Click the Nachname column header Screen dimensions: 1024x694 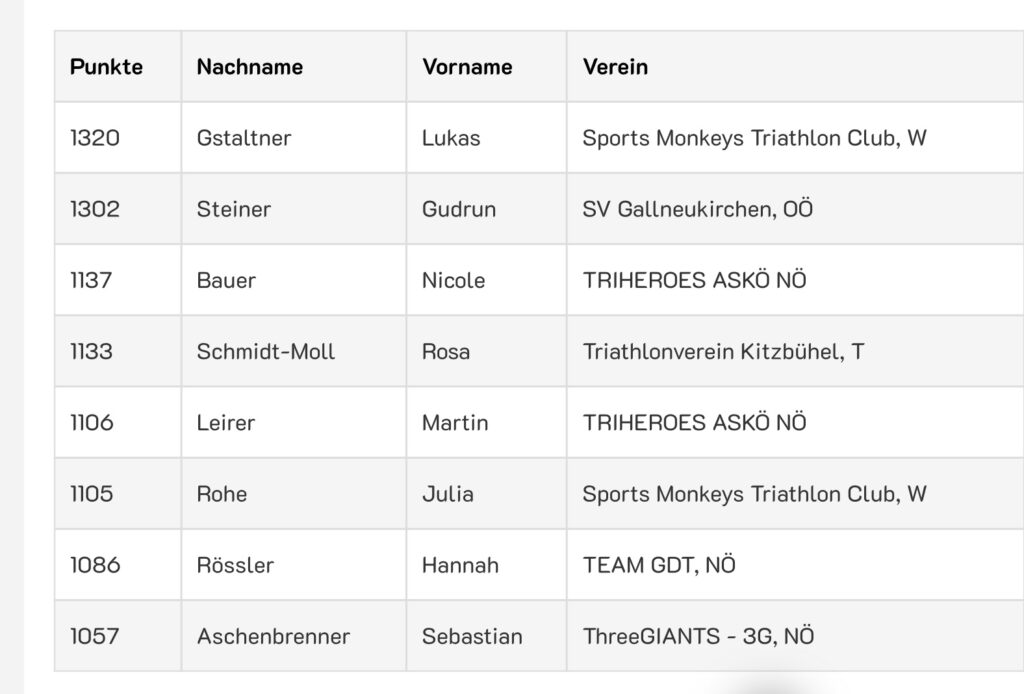(x=249, y=67)
